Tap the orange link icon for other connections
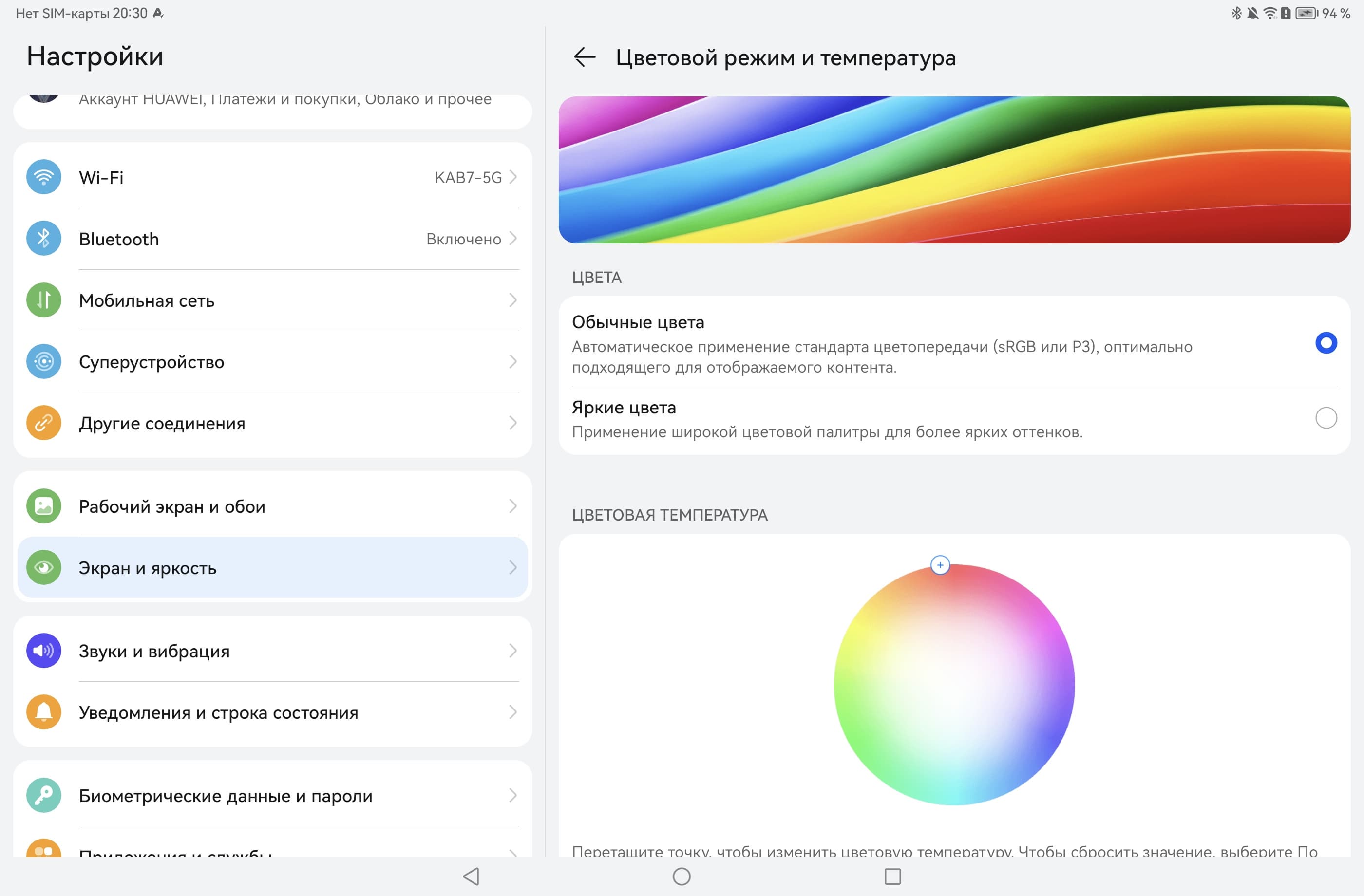 tap(43, 423)
